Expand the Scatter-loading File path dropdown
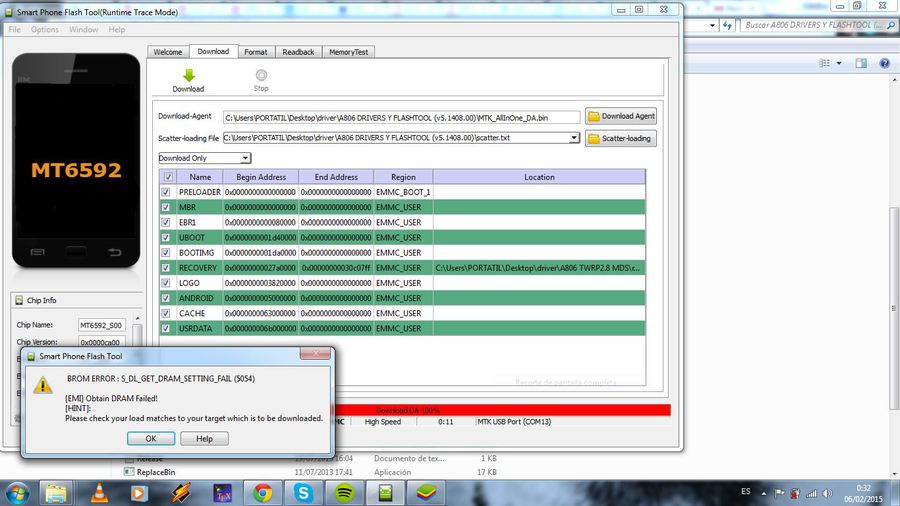Screen dimensions: 900x506 coord(573,138)
